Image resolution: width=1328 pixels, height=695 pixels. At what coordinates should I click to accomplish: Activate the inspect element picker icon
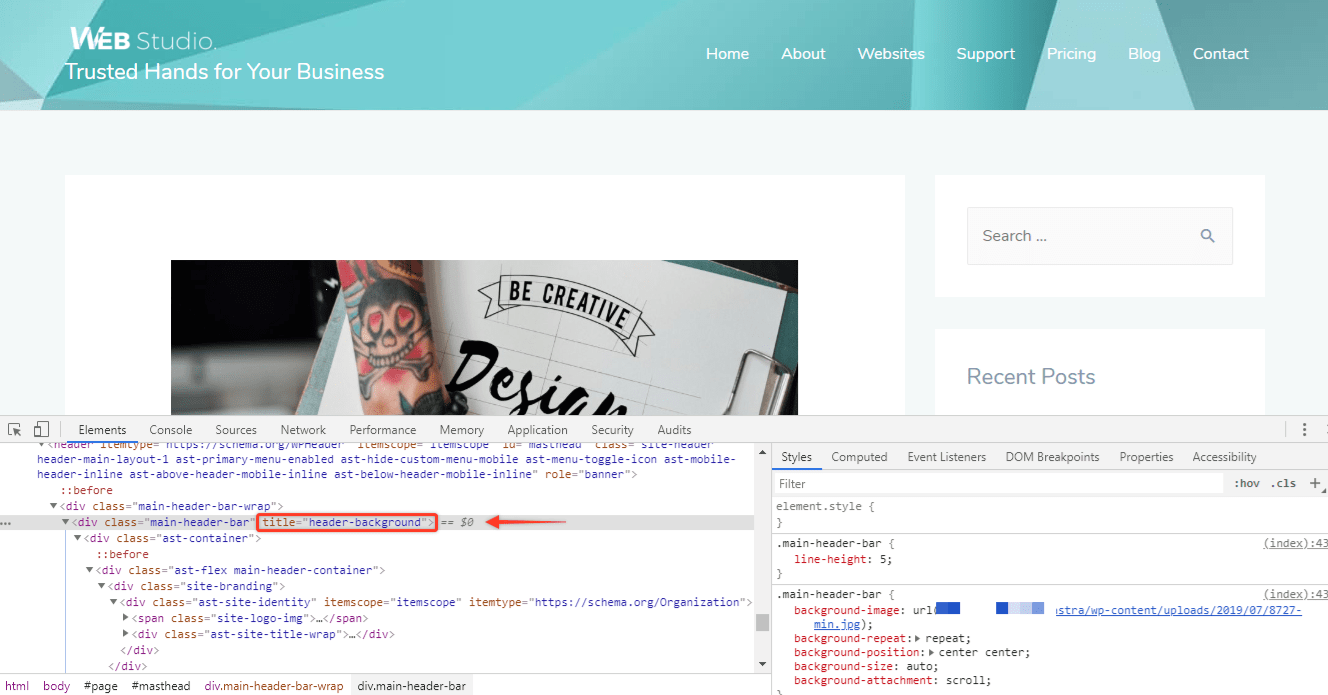pyautogui.click(x=15, y=429)
